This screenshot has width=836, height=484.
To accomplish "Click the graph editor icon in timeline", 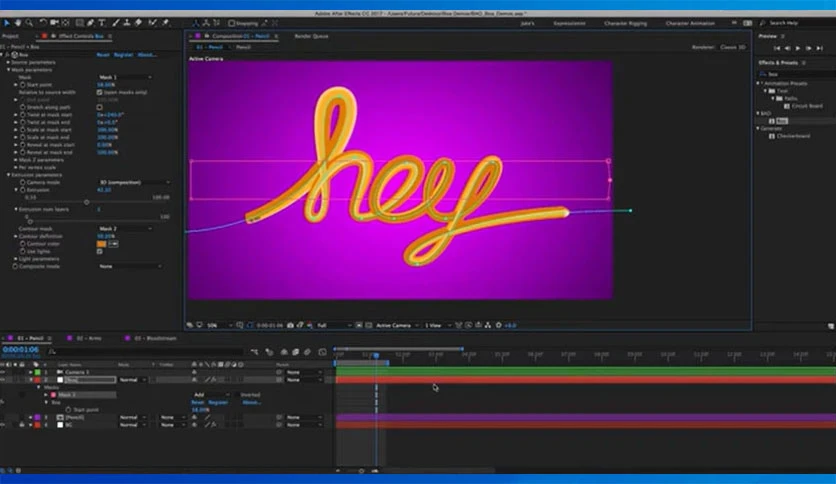I will [323, 352].
